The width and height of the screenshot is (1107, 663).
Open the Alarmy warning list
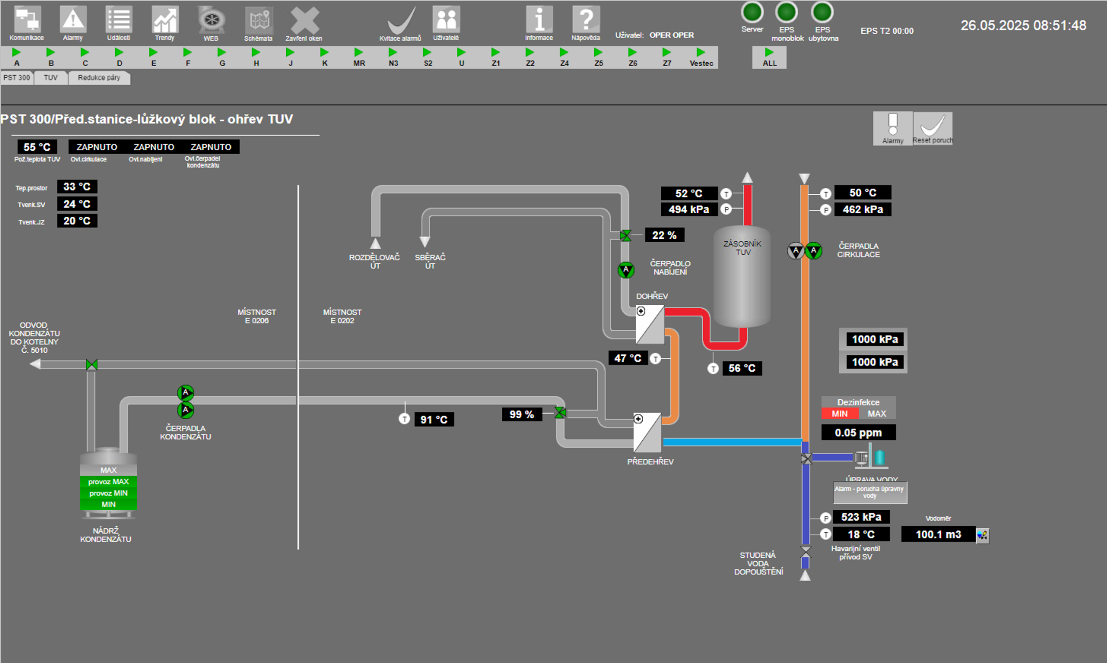point(73,20)
